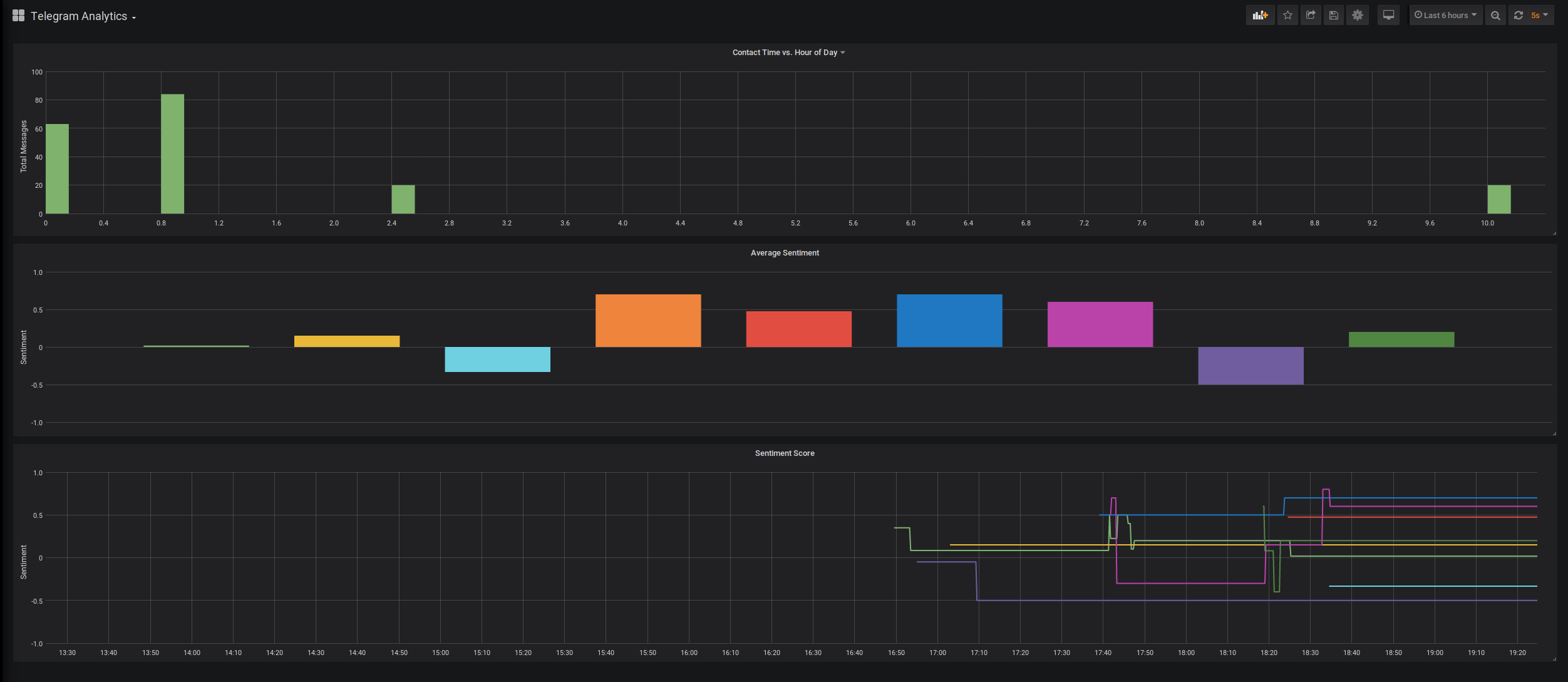Open the Last 6 hours time picker
Viewport: 1568px width, 682px height.
point(1445,16)
